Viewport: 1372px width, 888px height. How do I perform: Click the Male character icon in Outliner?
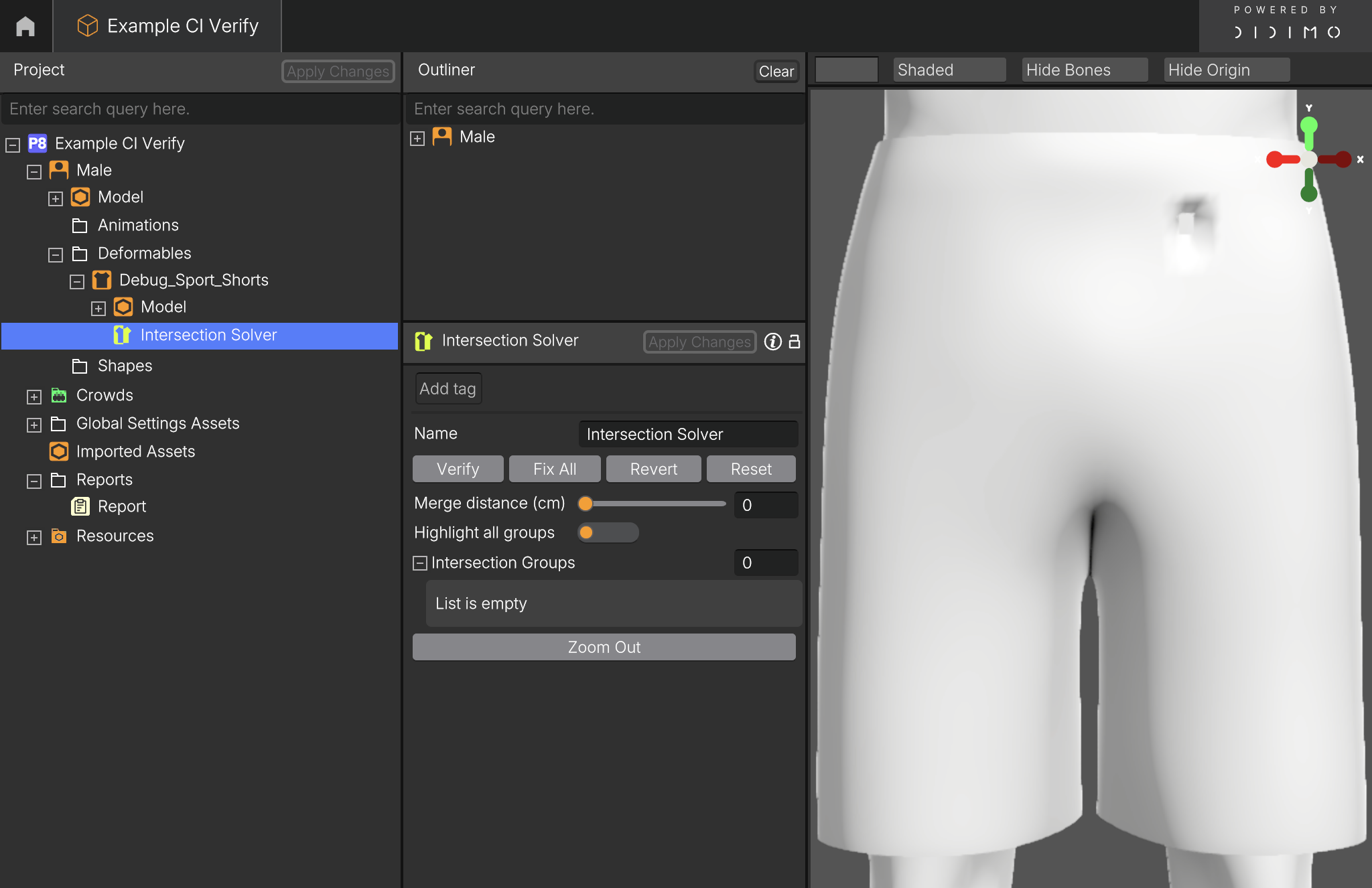pyautogui.click(x=442, y=137)
